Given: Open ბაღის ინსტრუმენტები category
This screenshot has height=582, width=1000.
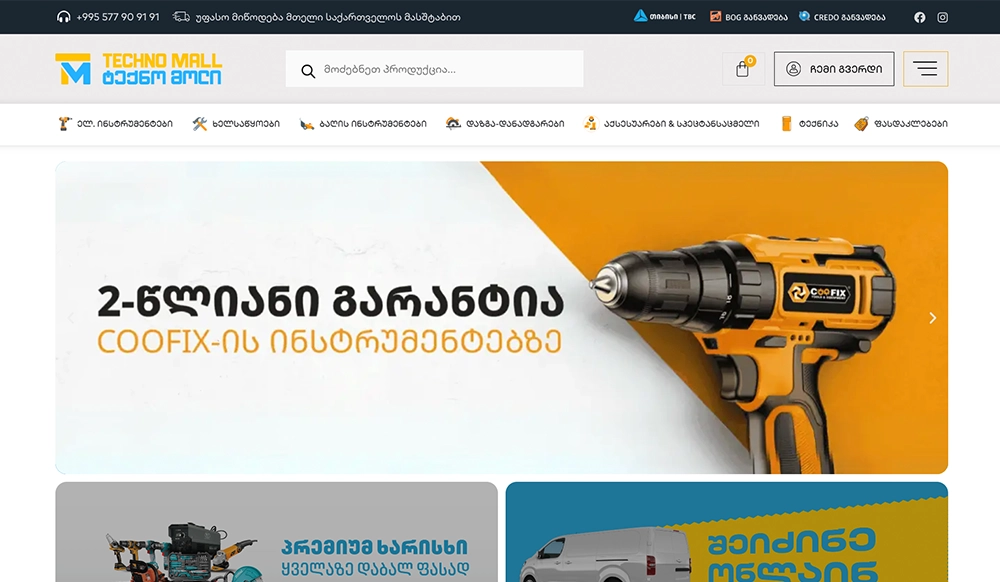Looking at the screenshot, I should [363, 124].
